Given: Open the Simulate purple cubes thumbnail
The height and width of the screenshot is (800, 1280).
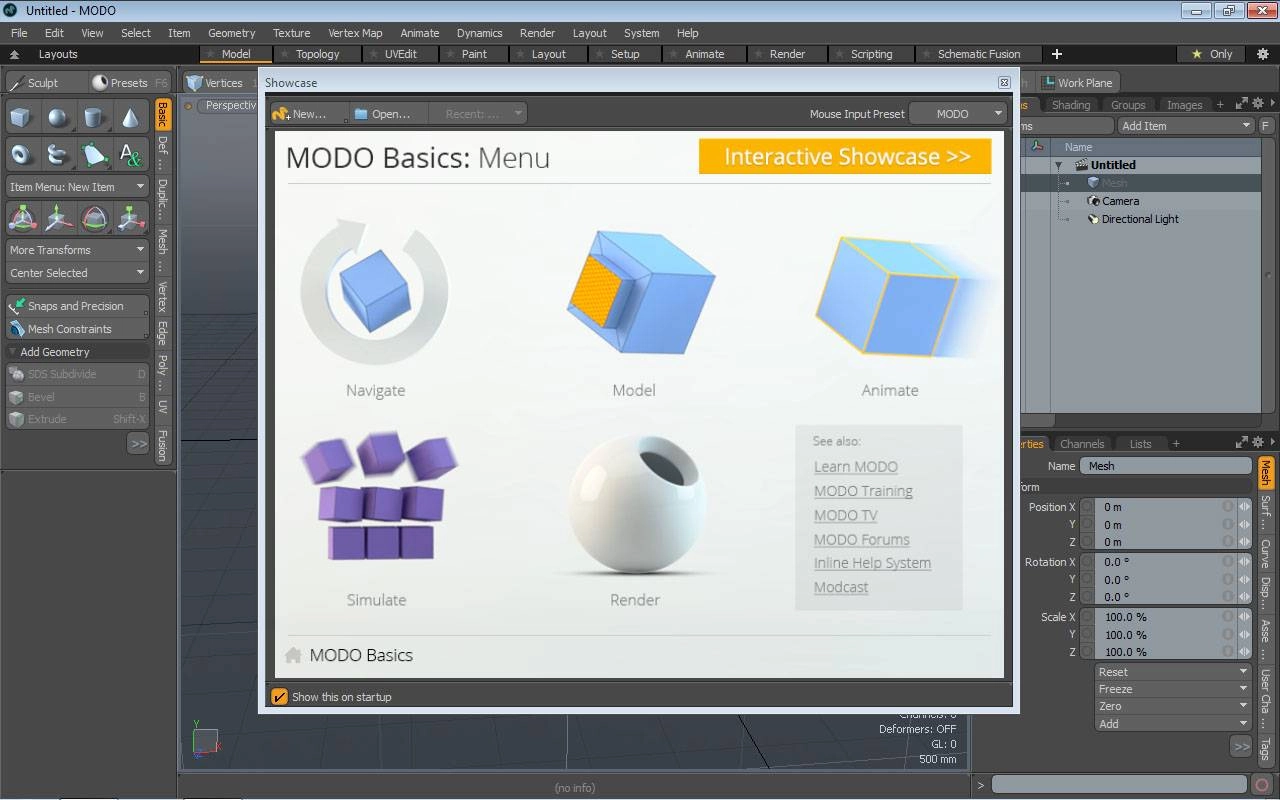Looking at the screenshot, I should click(x=379, y=495).
